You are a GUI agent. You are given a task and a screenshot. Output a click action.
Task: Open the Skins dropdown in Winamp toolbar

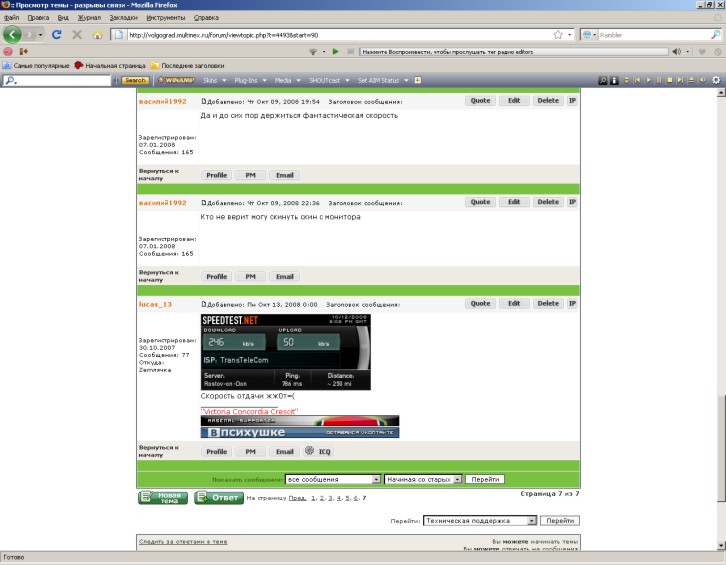213,80
